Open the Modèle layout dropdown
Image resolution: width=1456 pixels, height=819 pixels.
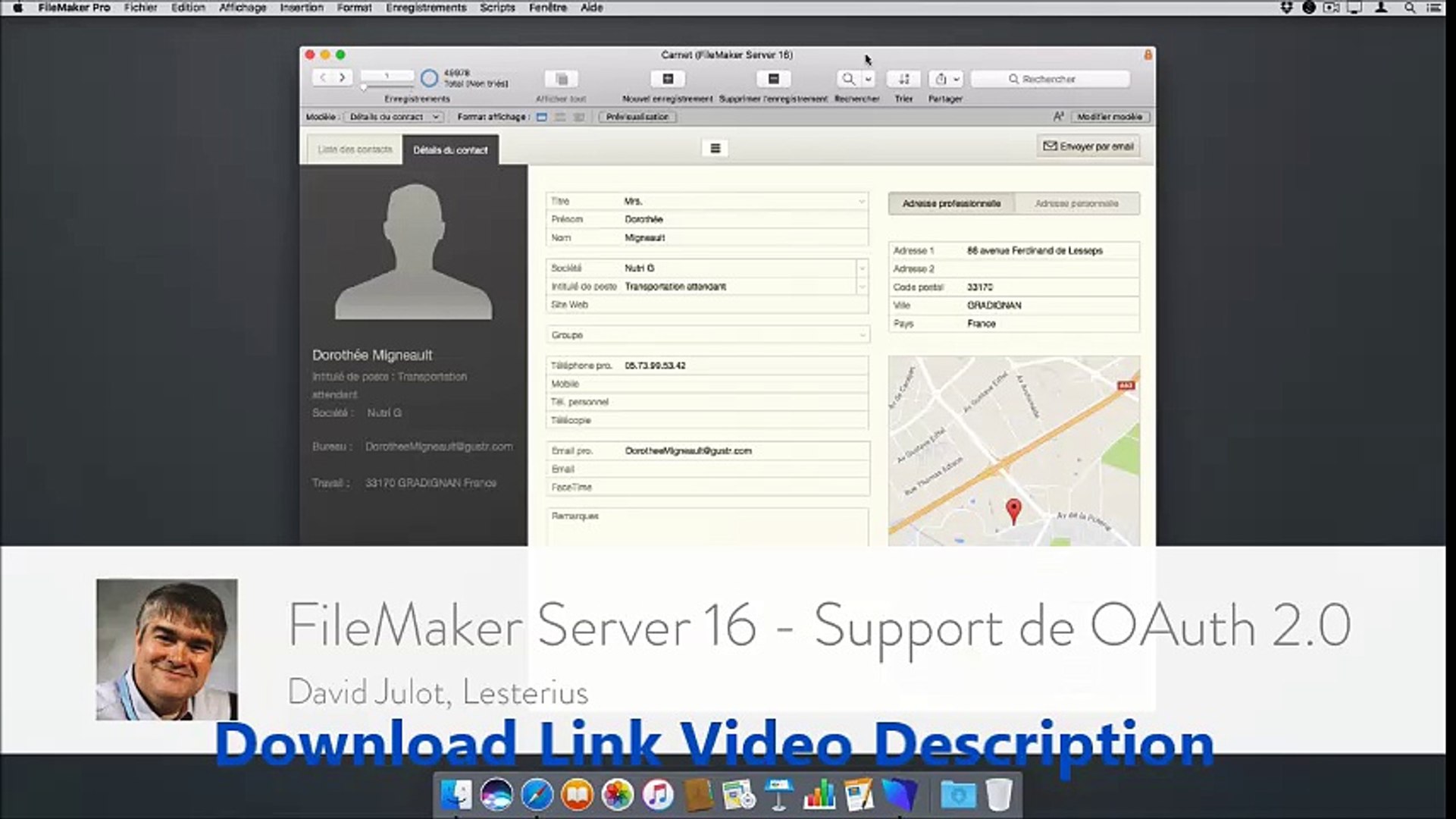[393, 117]
